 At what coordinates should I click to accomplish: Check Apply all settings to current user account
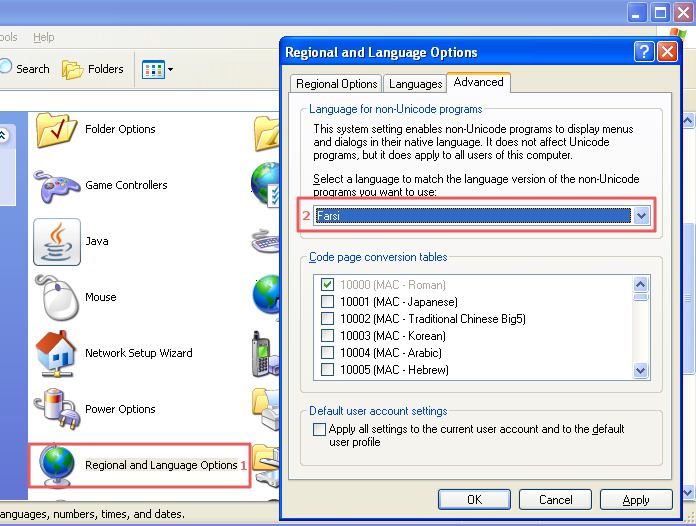coord(319,429)
